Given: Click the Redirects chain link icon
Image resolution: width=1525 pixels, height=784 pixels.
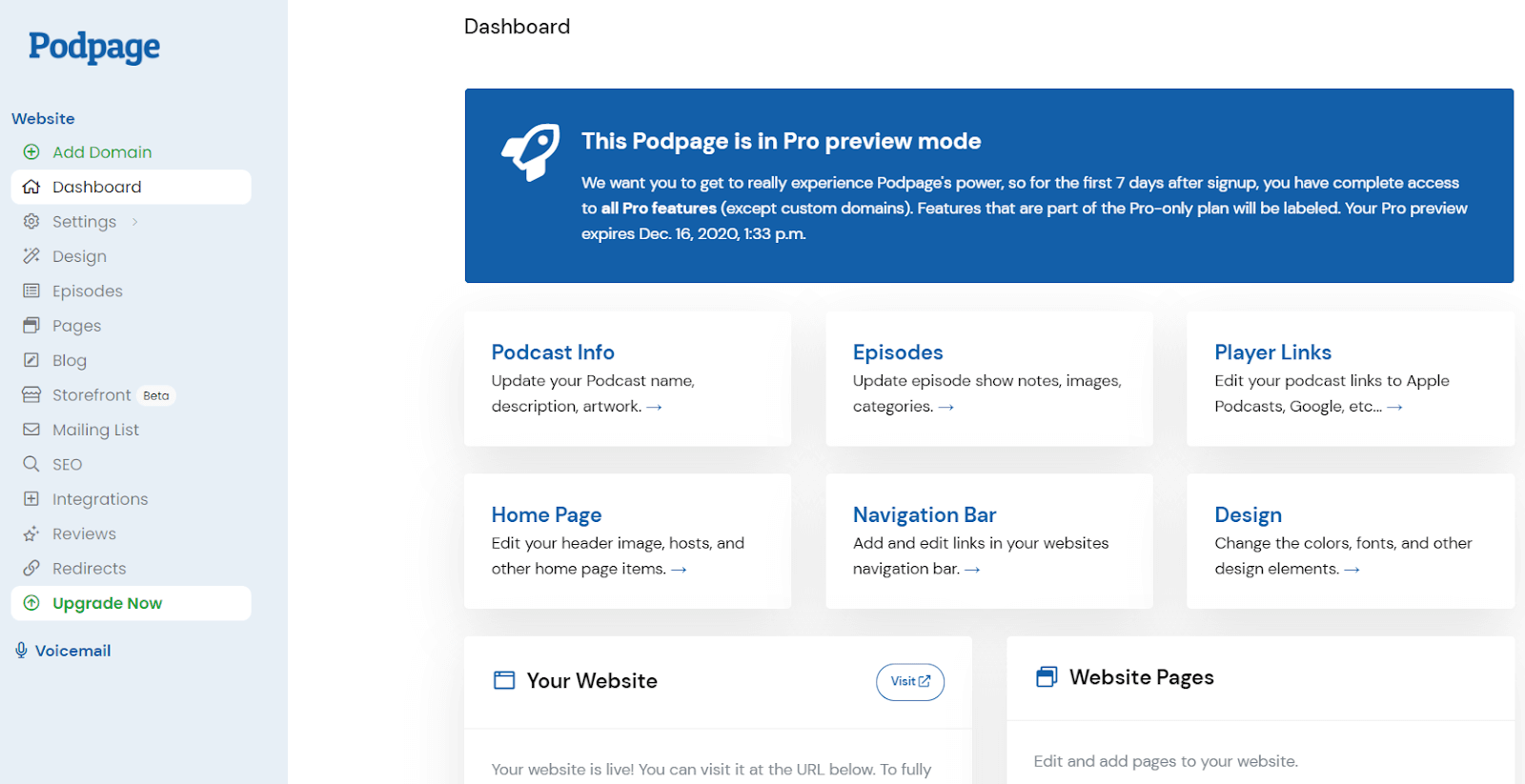Looking at the screenshot, I should pos(31,569).
